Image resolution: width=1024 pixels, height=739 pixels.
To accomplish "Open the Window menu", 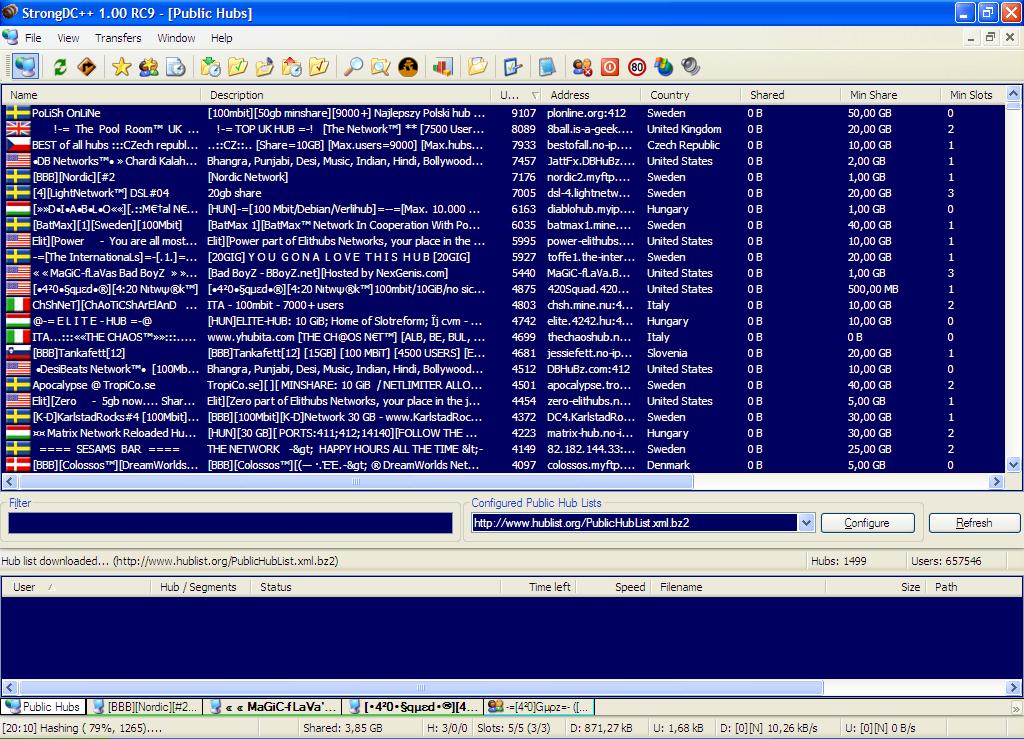I will pos(176,38).
